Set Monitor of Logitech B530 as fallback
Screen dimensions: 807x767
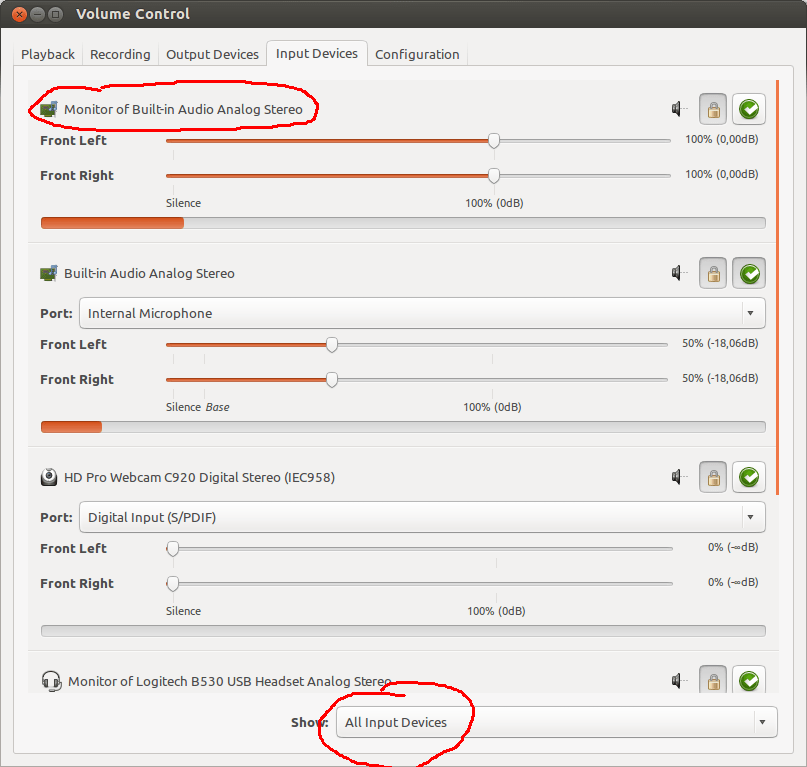click(x=748, y=681)
